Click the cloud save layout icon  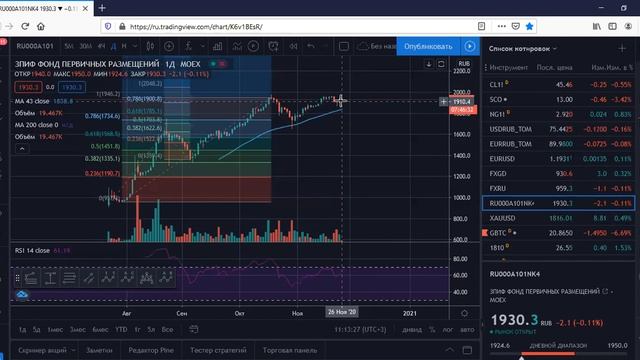point(362,47)
